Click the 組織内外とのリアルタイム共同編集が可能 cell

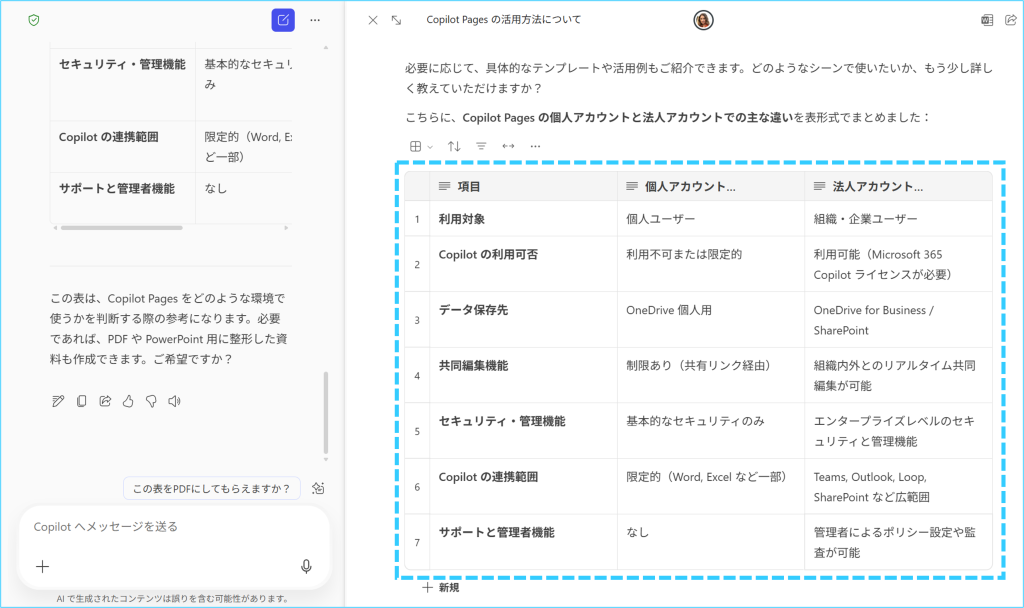pyautogui.click(x=899, y=376)
